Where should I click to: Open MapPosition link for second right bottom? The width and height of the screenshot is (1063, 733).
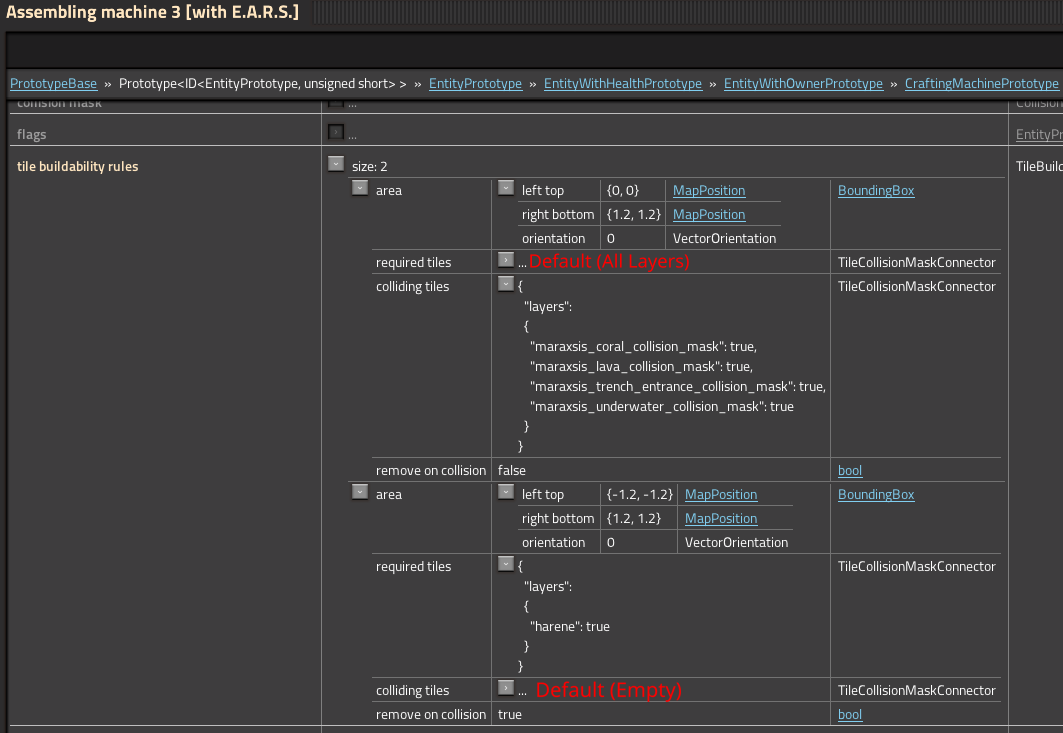point(721,518)
